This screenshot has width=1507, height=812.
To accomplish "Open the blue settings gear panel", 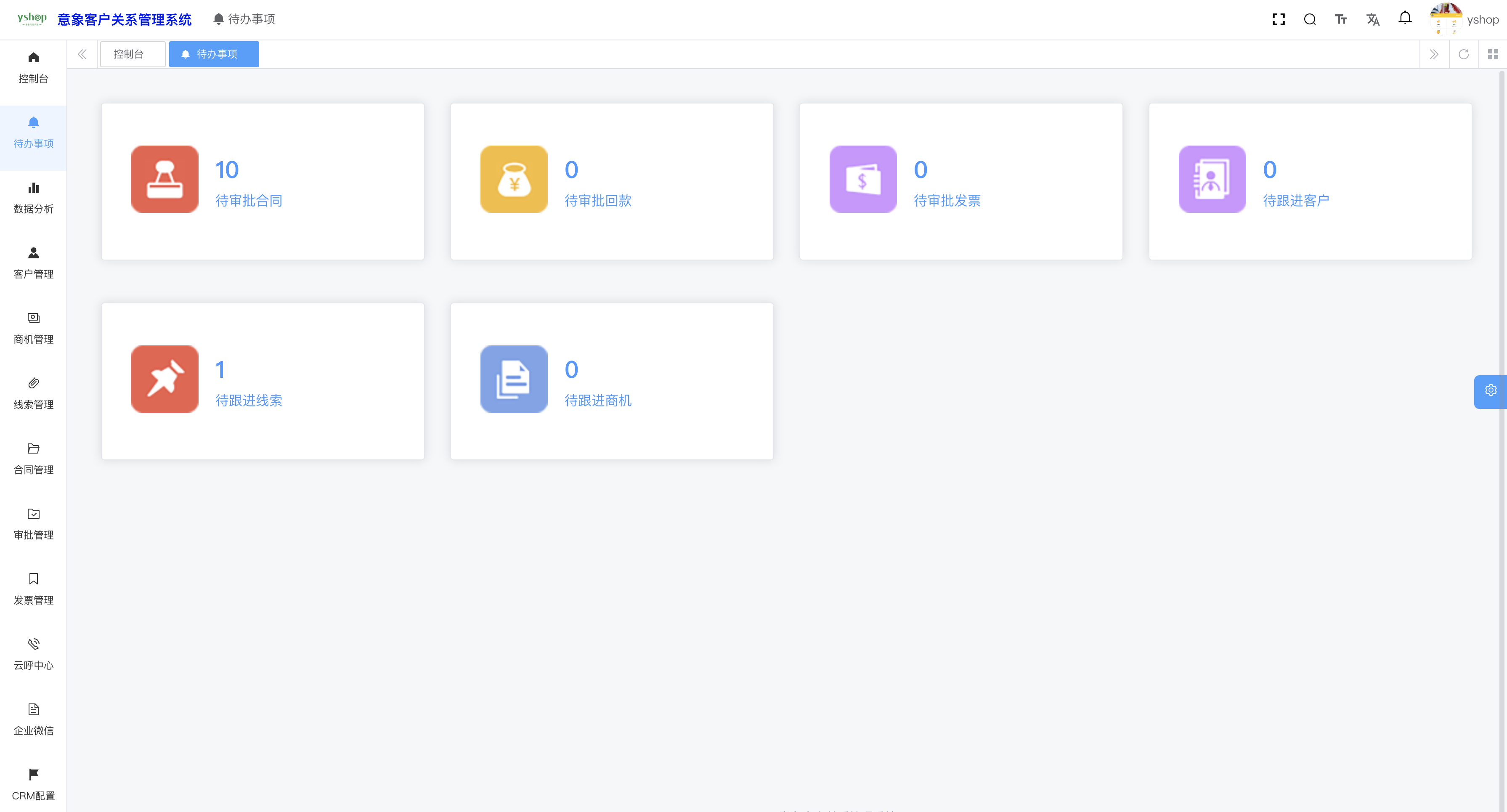I will [x=1490, y=390].
